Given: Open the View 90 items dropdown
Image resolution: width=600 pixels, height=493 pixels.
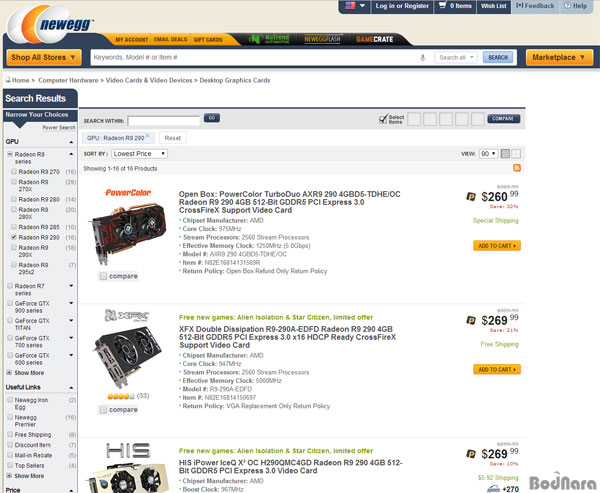Looking at the screenshot, I should [x=488, y=153].
